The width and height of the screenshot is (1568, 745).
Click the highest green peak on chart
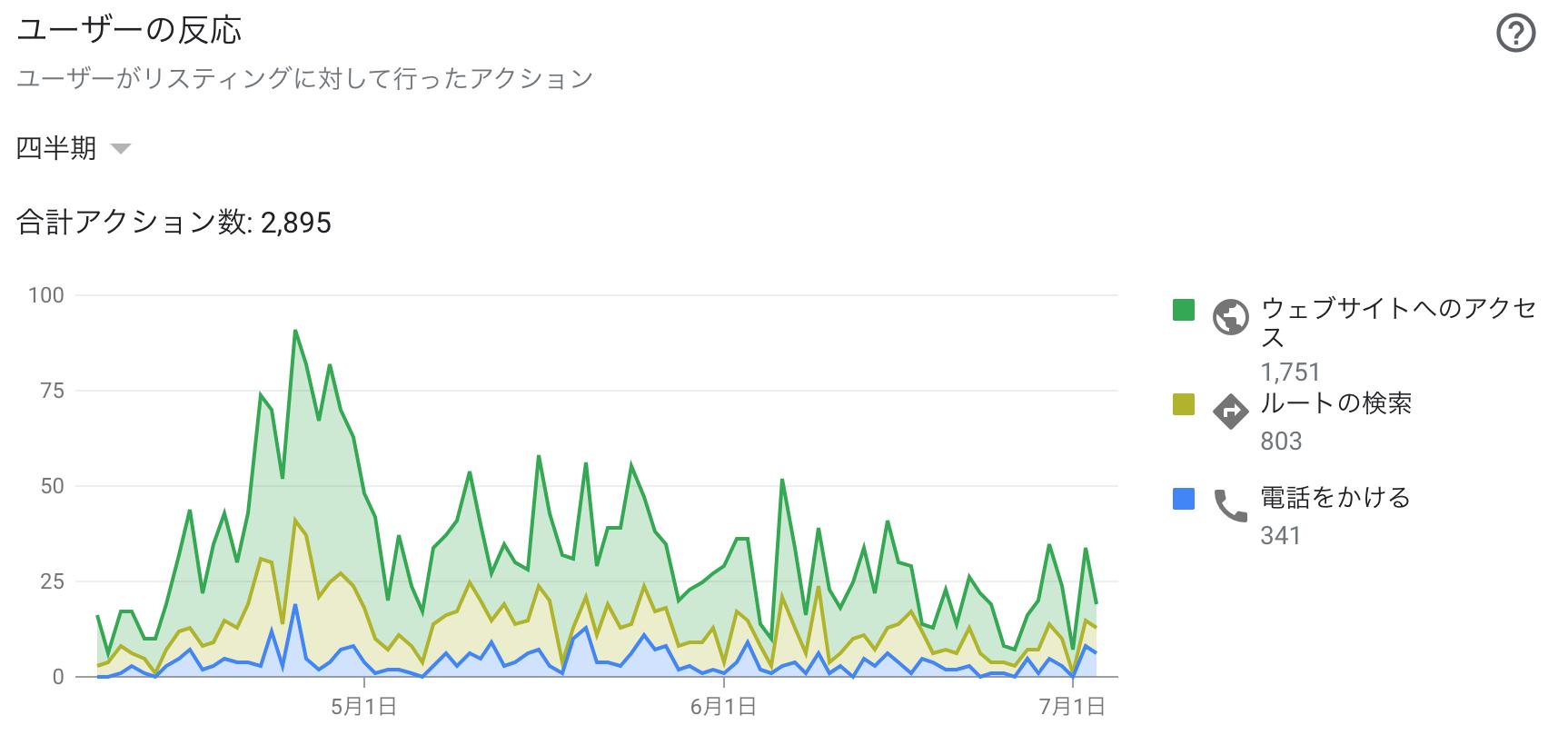coord(296,331)
